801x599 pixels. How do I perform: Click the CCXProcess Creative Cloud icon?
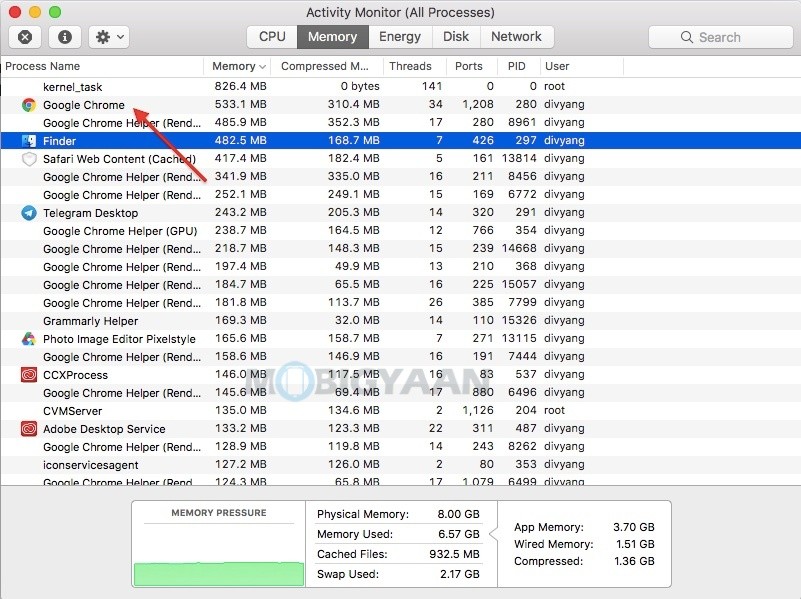pos(29,375)
